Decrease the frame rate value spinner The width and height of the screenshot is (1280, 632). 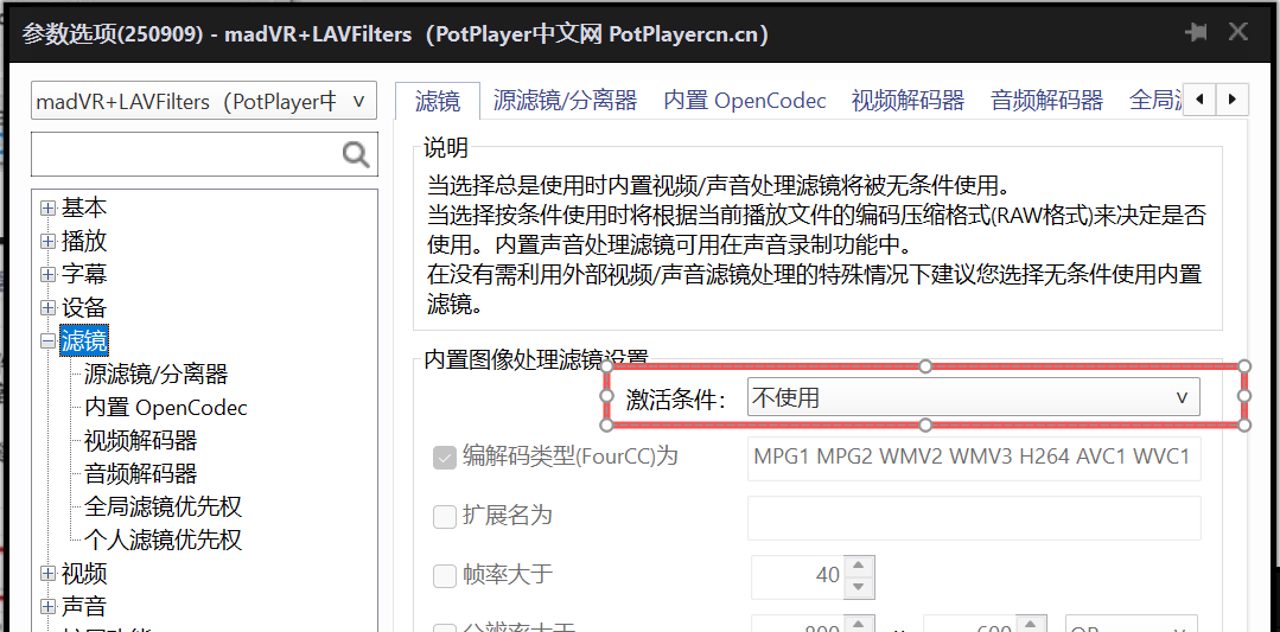click(x=859, y=588)
